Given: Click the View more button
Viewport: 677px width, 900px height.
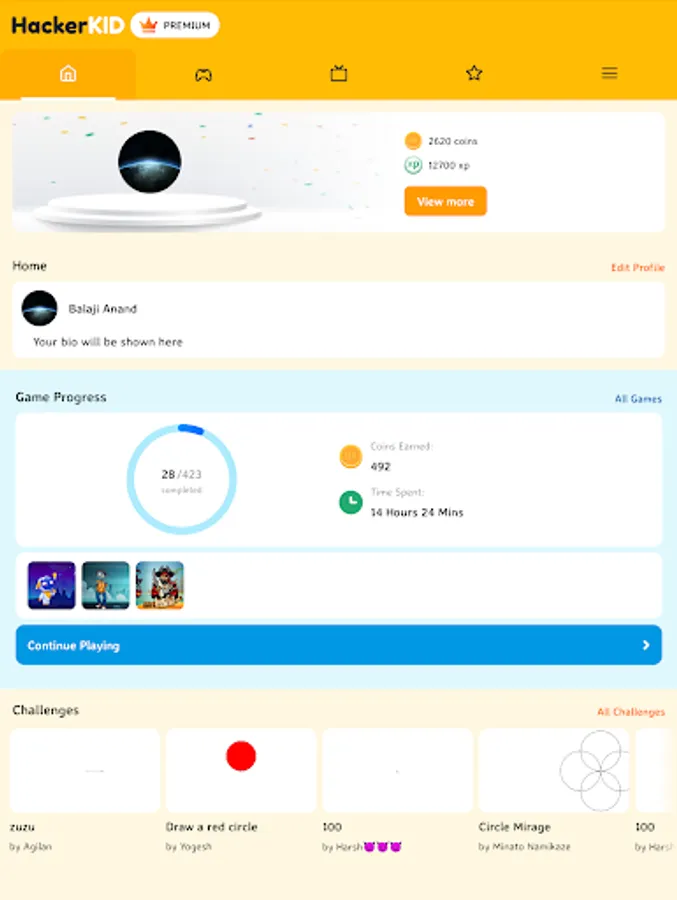Looking at the screenshot, I should tap(445, 201).
